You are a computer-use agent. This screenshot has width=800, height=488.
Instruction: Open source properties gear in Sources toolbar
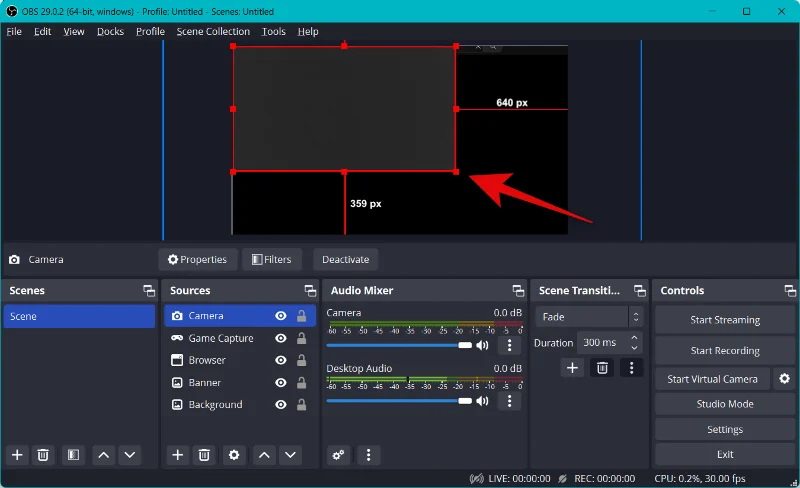point(234,455)
